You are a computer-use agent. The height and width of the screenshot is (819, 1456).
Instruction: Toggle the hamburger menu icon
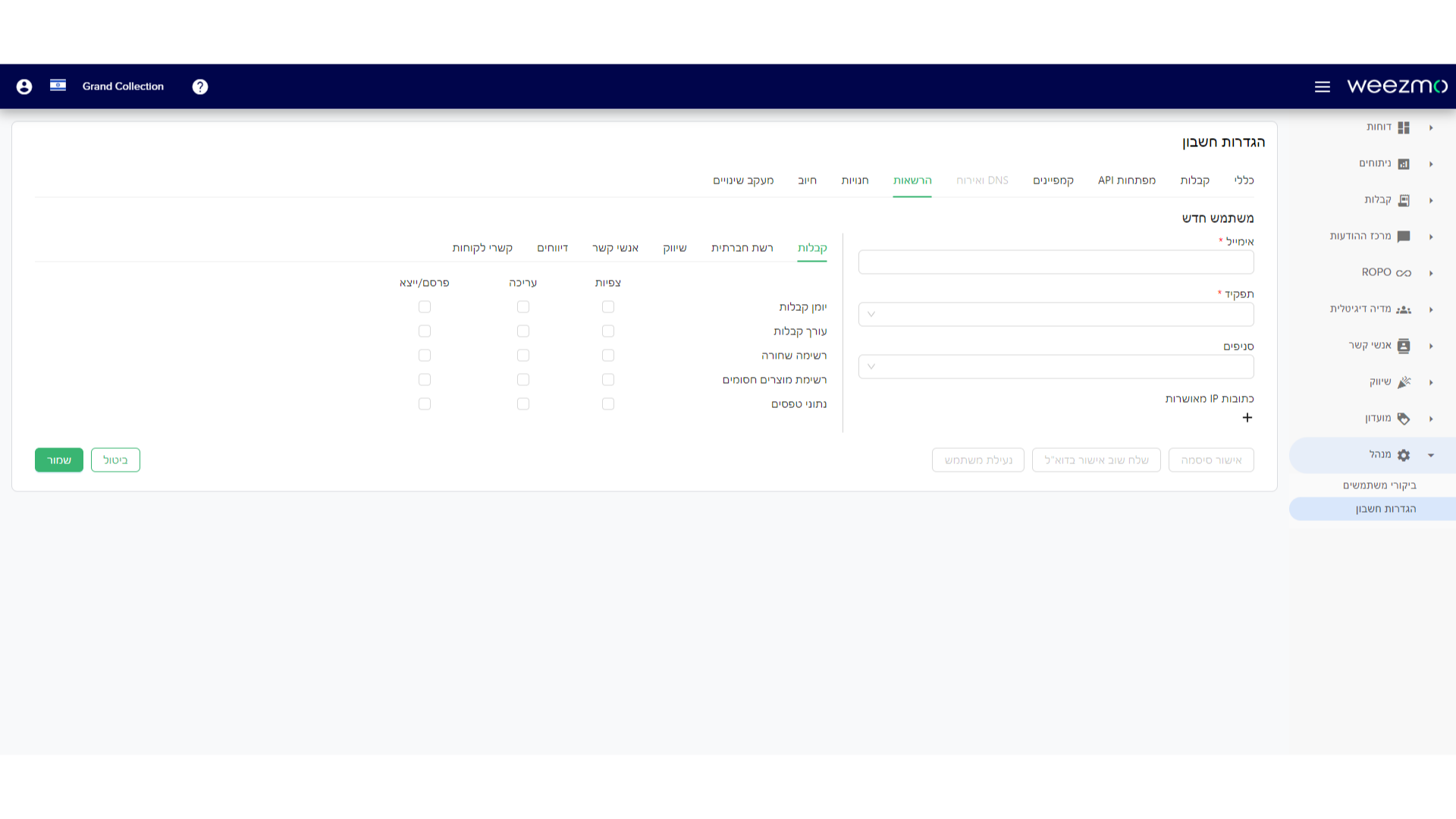(x=1323, y=86)
